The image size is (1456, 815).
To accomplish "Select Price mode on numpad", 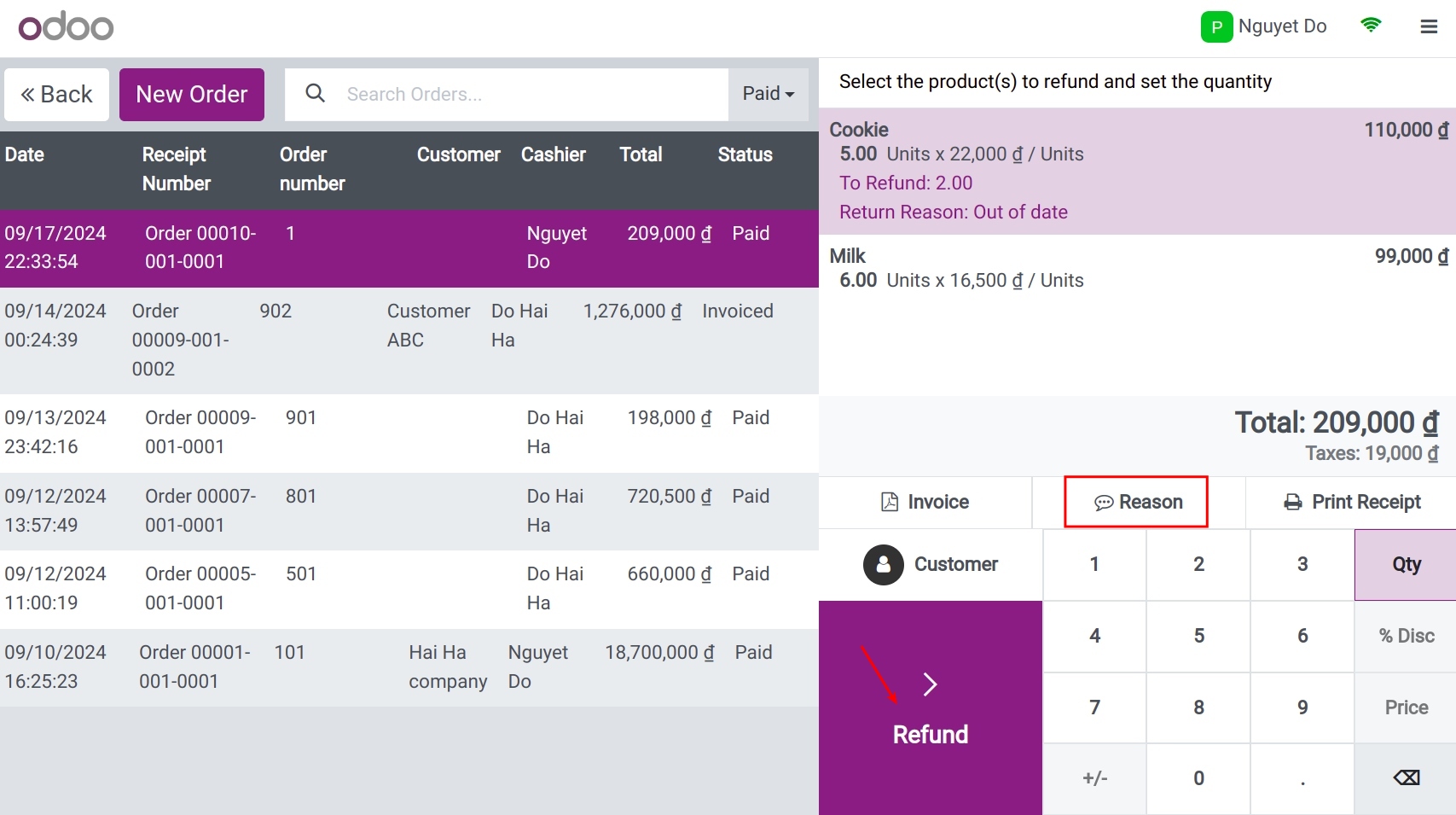I will [x=1406, y=707].
